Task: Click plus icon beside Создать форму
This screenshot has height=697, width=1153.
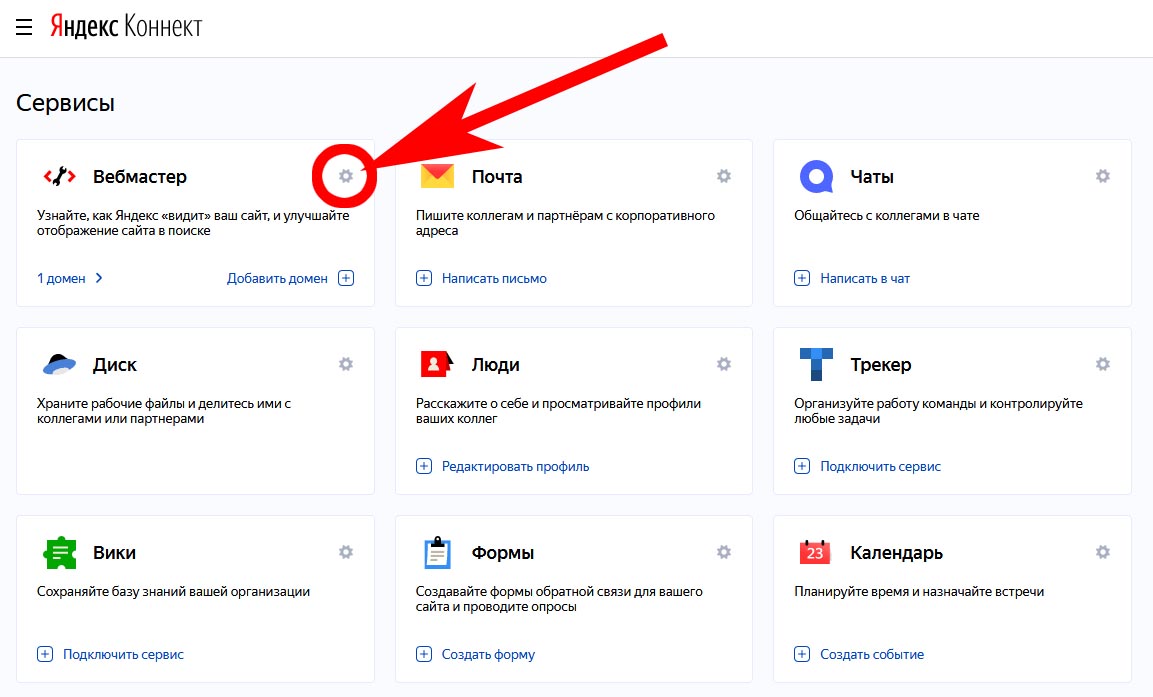Action: tap(424, 654)
